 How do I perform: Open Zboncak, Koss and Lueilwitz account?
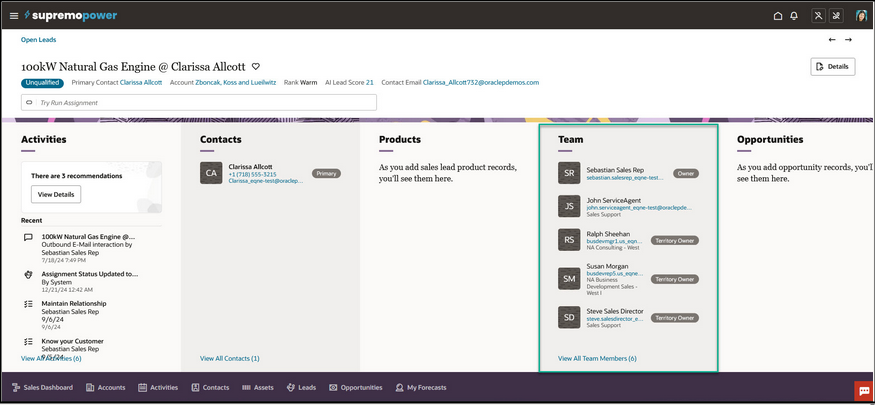click(x=235, y=83)
